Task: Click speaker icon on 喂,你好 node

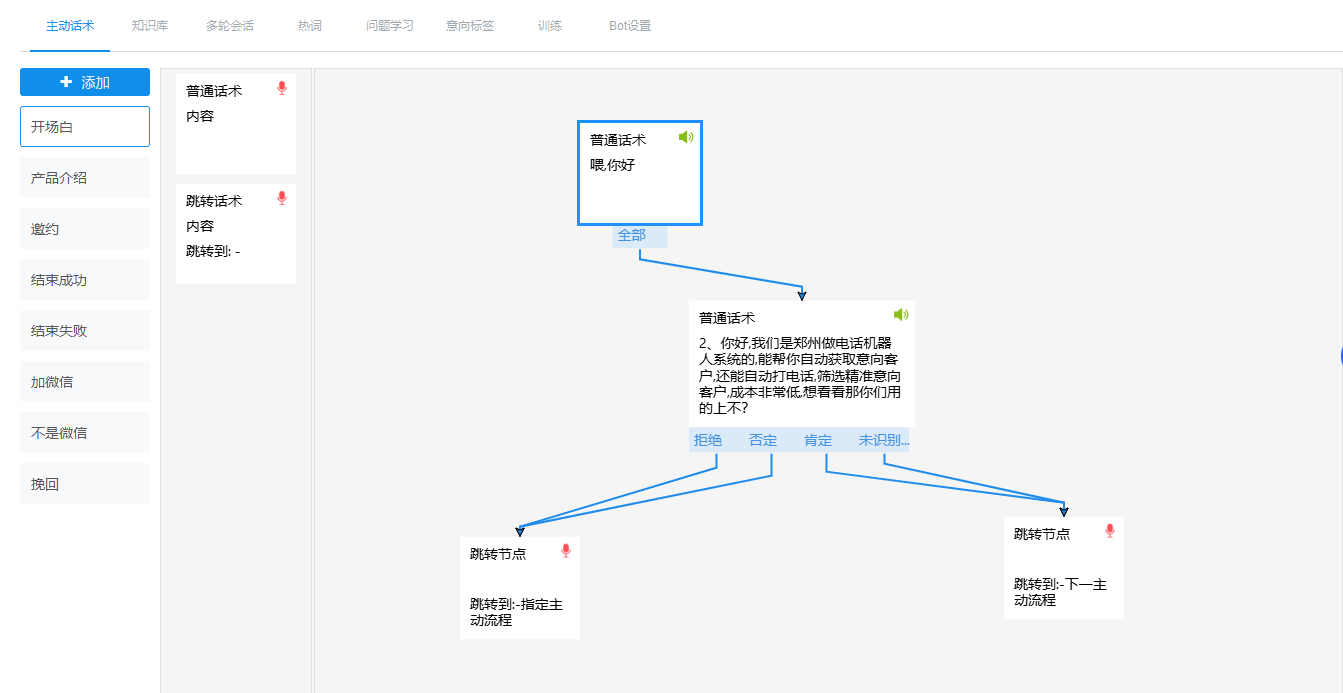Action: point(686,138)
